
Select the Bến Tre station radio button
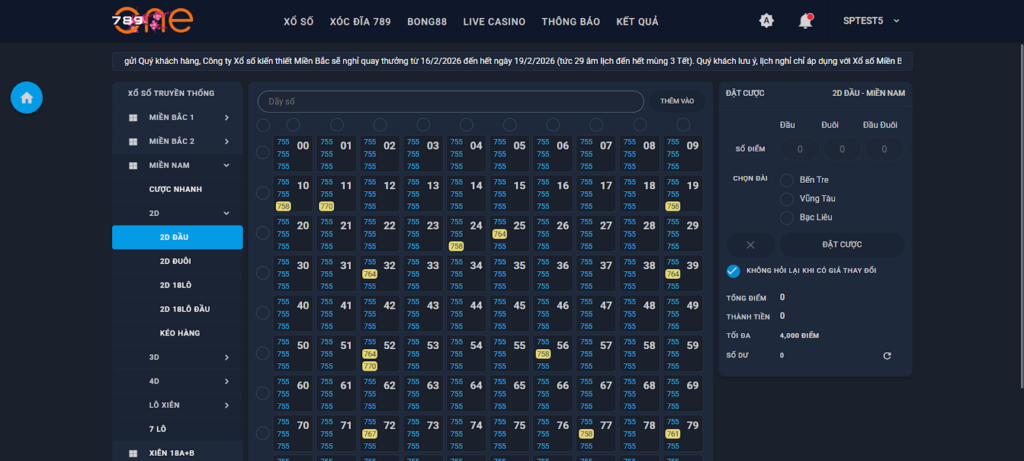coord(787,180)
